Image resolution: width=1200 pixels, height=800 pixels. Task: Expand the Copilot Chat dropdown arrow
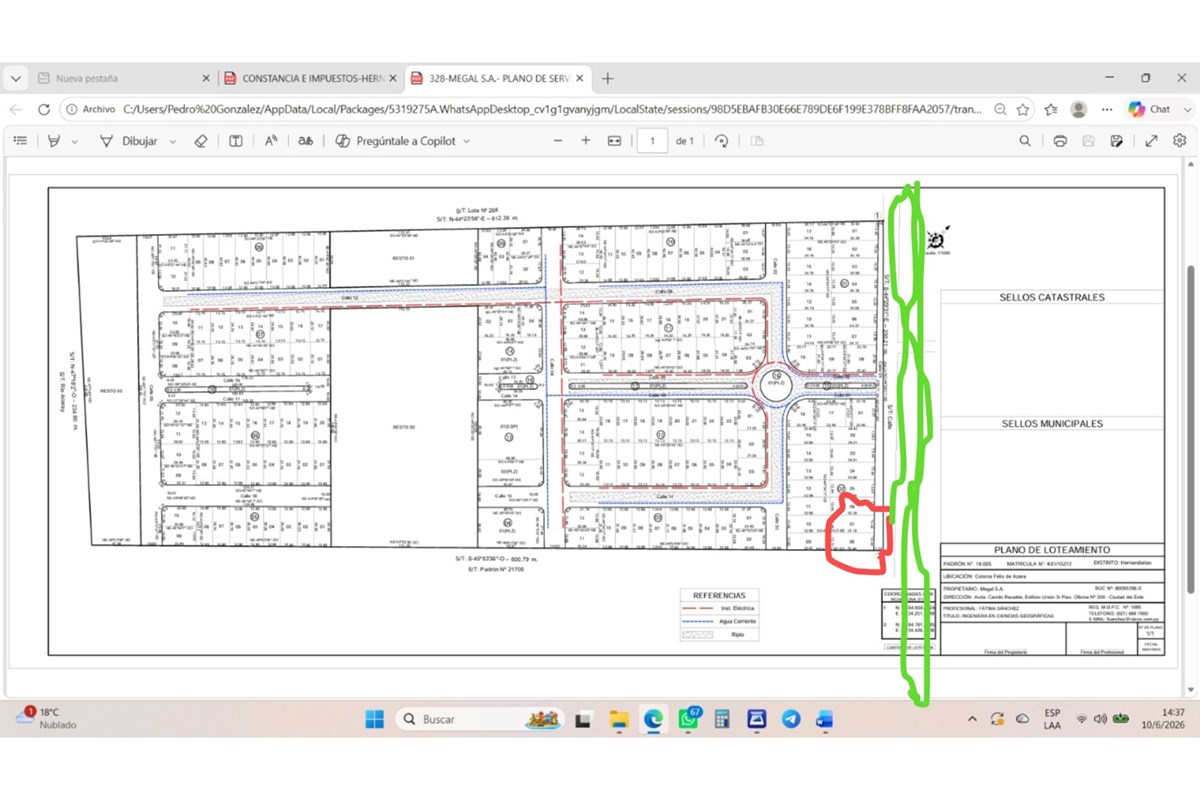(1186, 109)
